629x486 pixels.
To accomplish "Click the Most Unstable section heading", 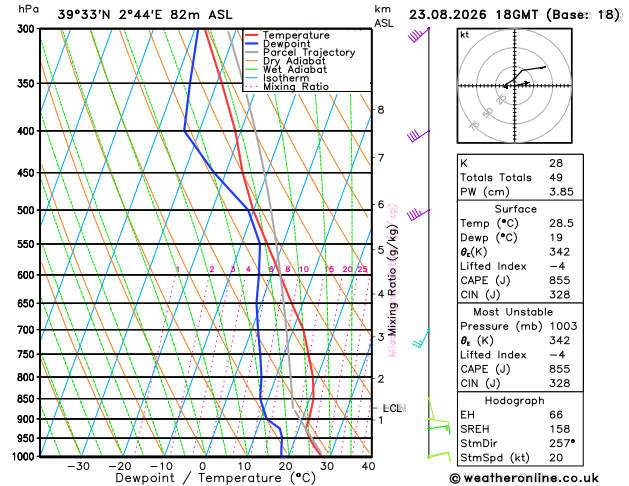I will 513,312.
